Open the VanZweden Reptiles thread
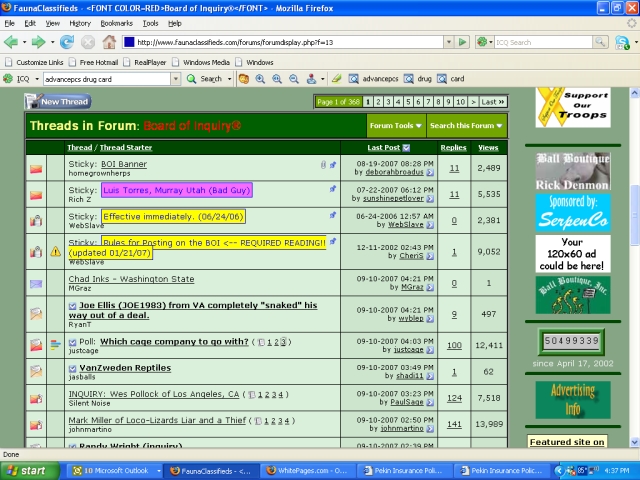Image resolution: width=640 pixels, height=480 pixels. (125, 368)
